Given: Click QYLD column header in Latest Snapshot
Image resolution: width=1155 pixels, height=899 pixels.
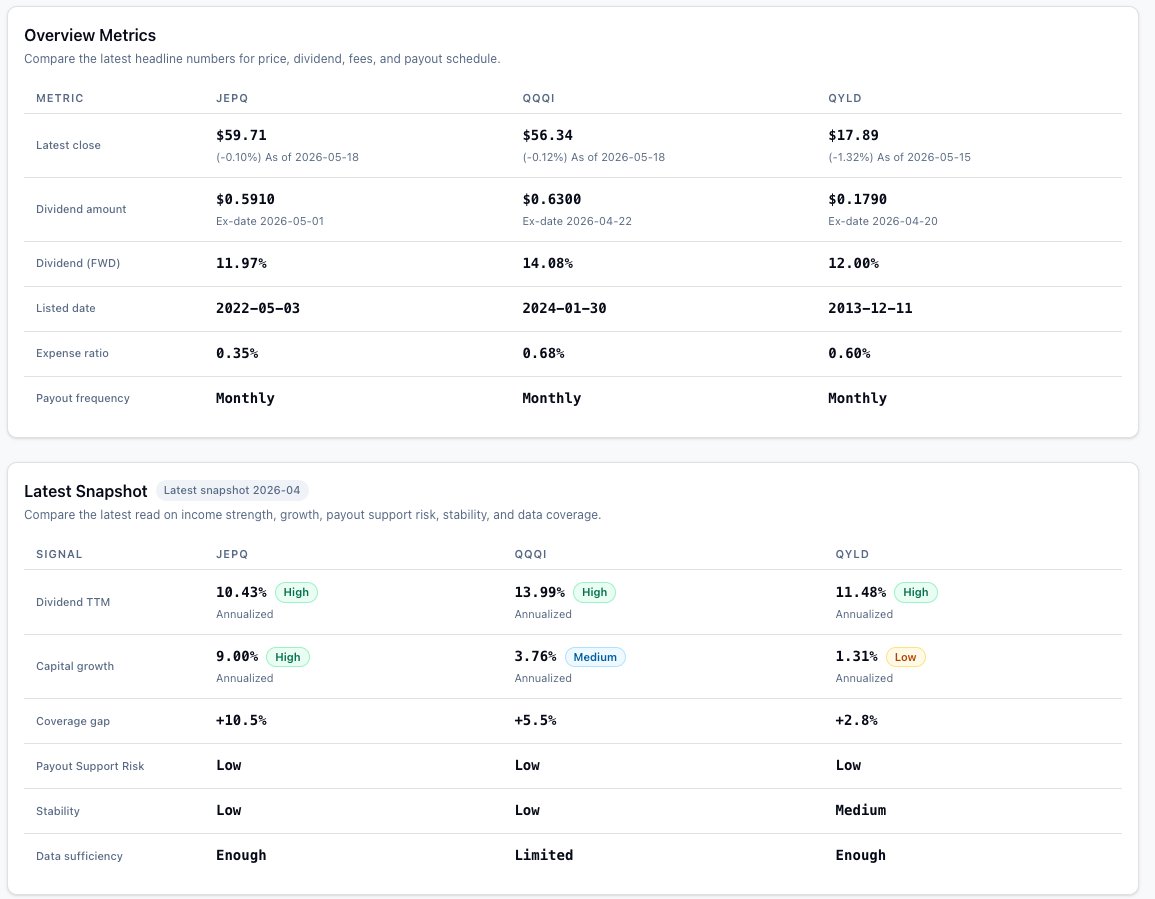Looking at the screenshot, I should tap(852, 554).
